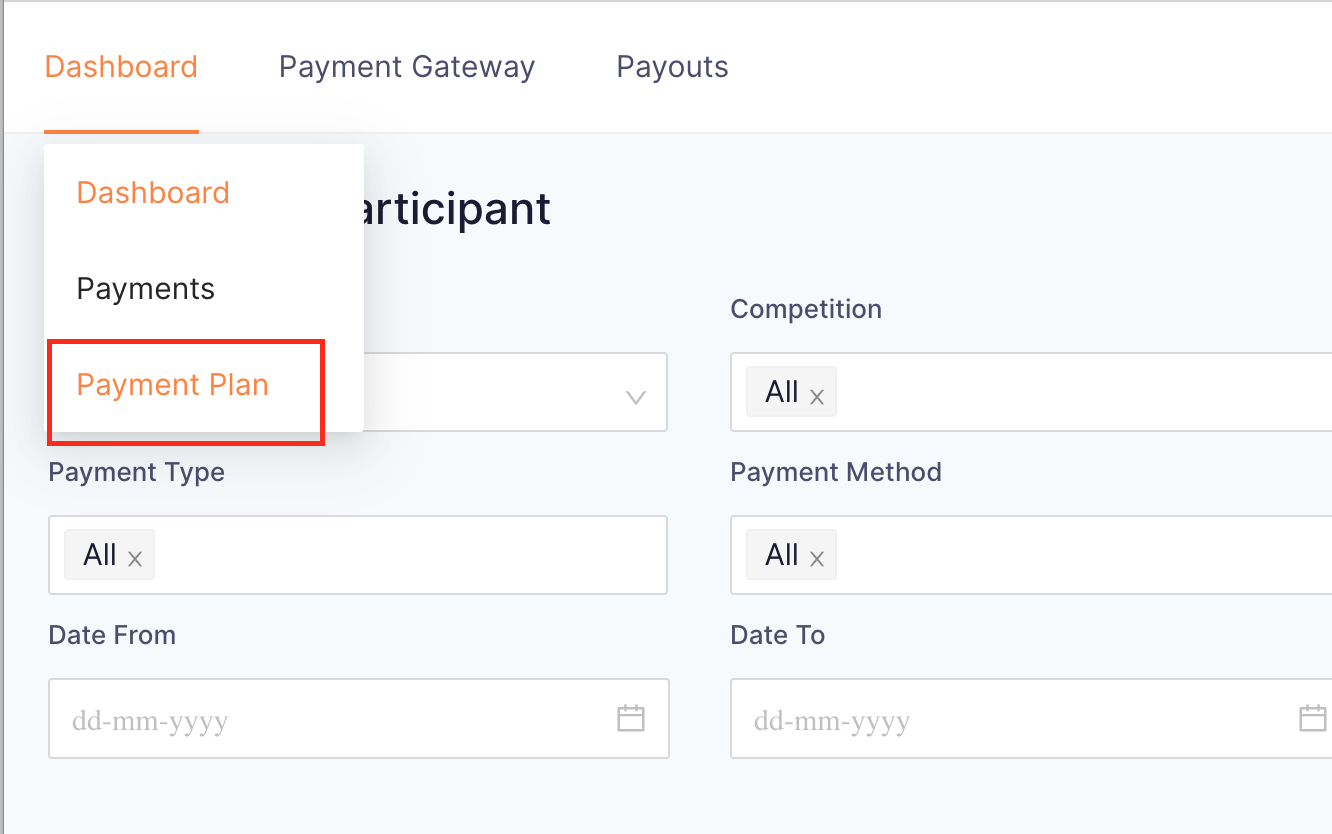
Task: Remove the All tag in Competition
Action: point(817,397)
